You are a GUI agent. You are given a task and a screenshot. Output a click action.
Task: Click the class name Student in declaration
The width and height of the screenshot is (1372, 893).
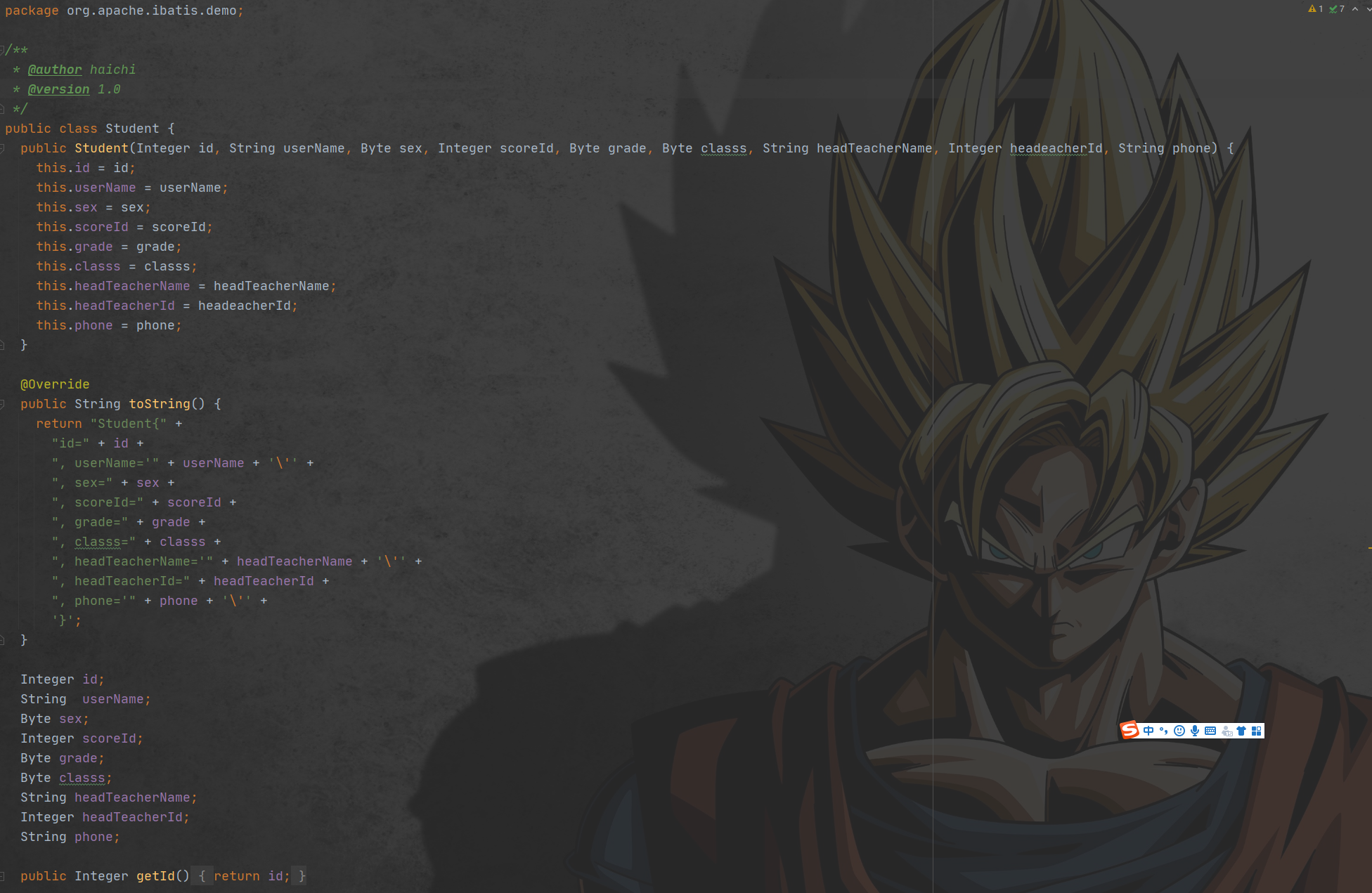point(132,129)
